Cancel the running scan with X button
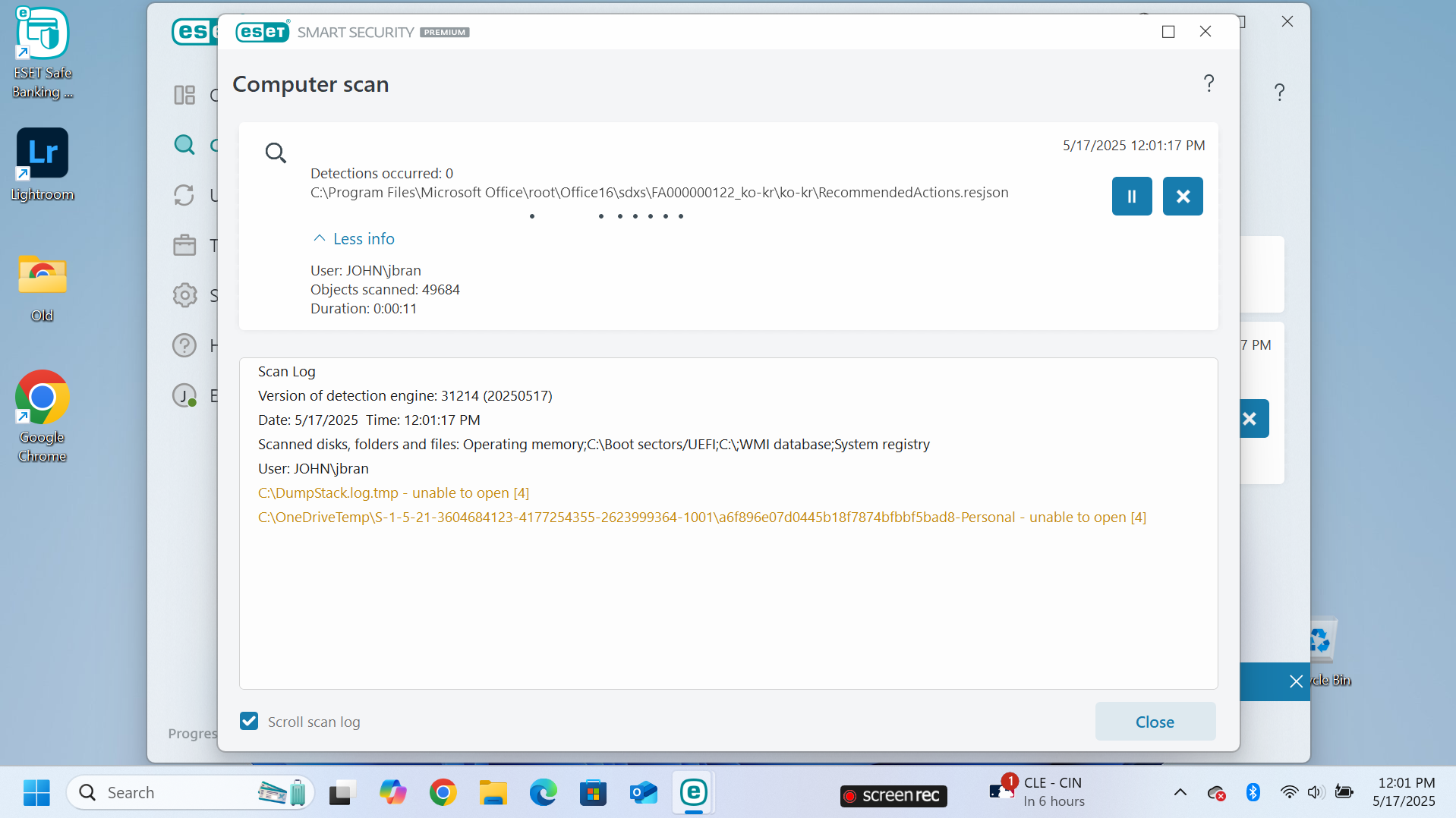Image resolution: width=1456 pixels, height=818 pixels. pyautogui.click(x=1182, y=197)
